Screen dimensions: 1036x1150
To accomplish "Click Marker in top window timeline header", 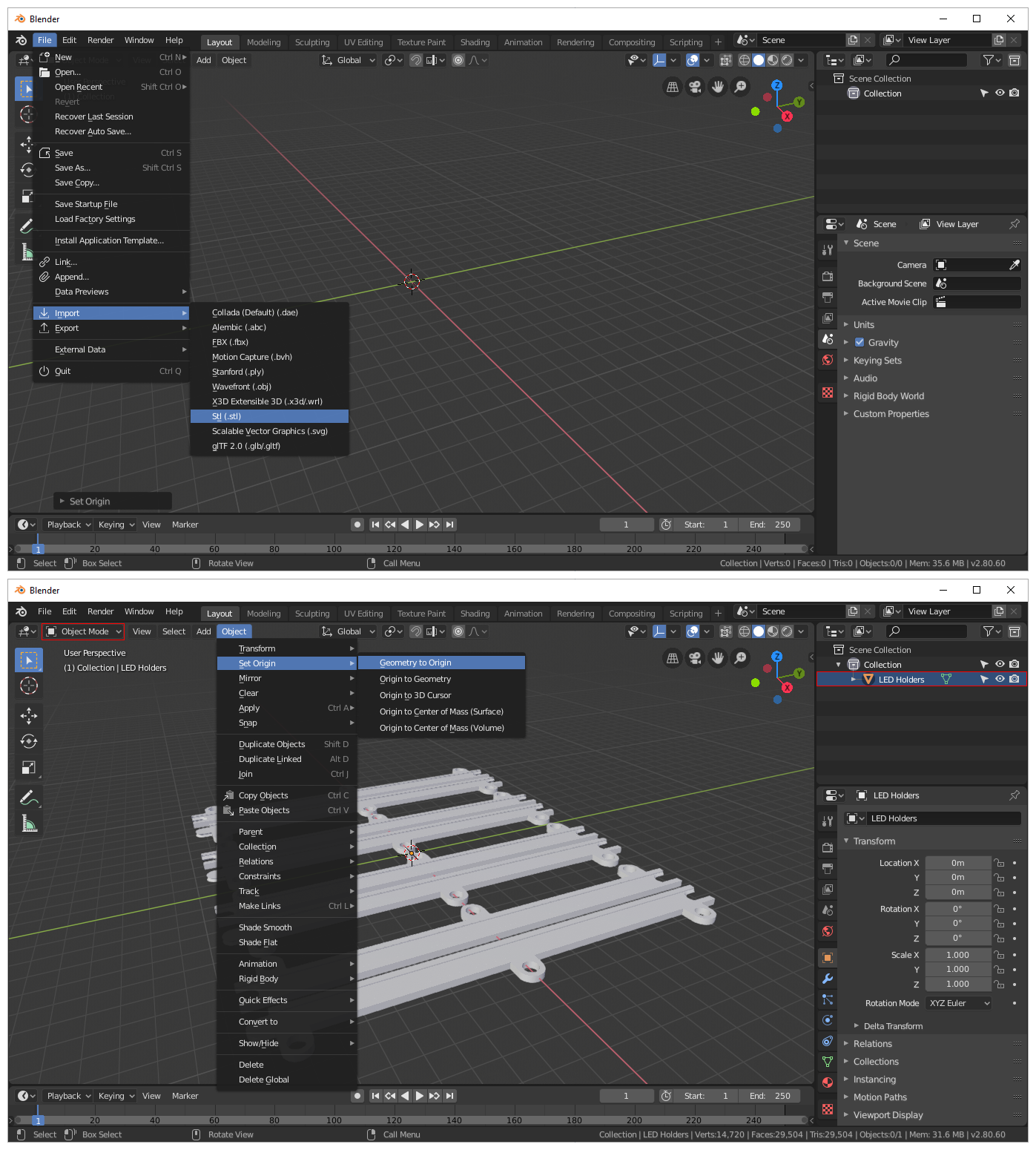I will [185, 525].
